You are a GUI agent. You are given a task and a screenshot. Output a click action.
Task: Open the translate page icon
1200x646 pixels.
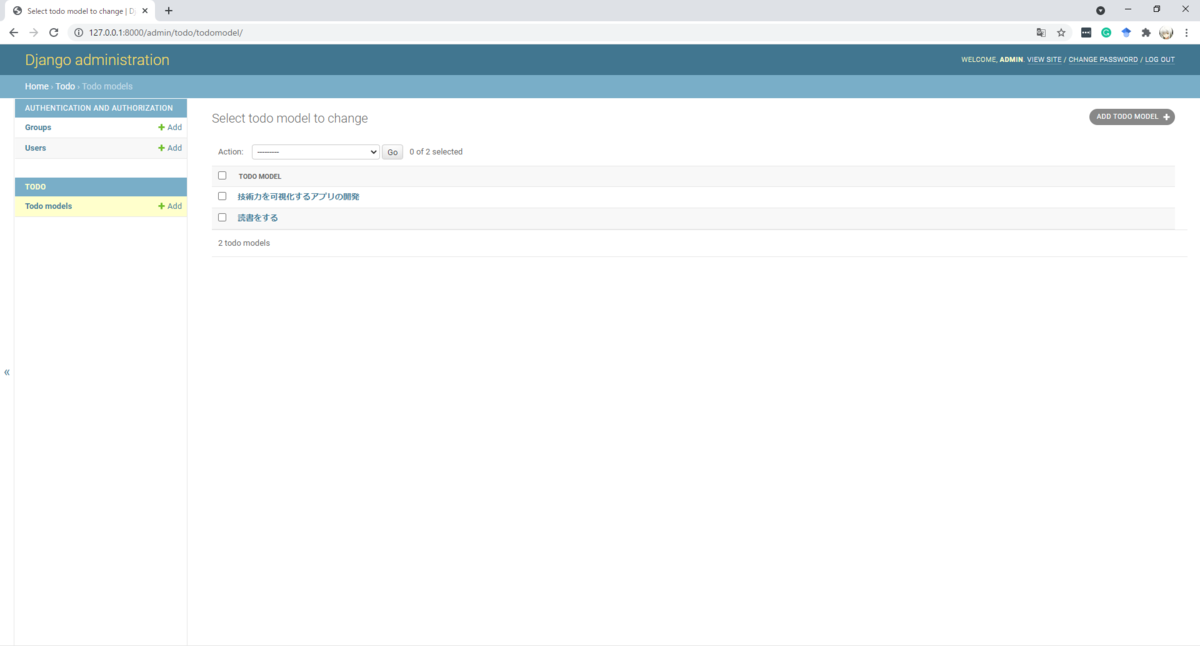click(1041, 32)
